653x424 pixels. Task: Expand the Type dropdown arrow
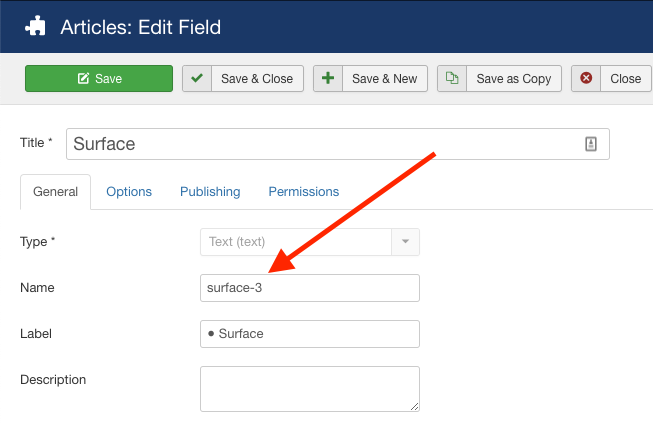point(405,242)
